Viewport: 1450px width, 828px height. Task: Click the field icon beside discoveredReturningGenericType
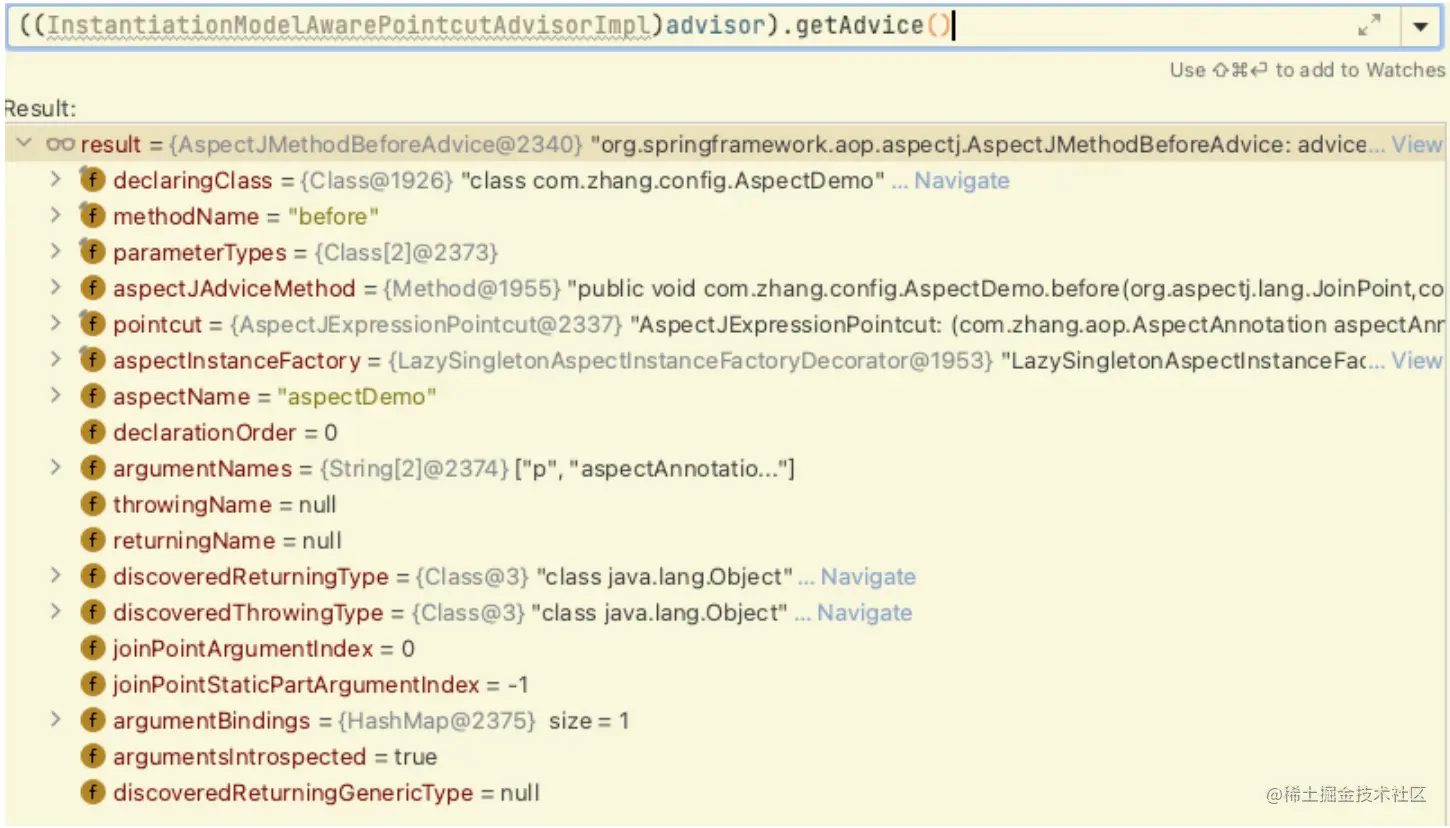[92, 793]
